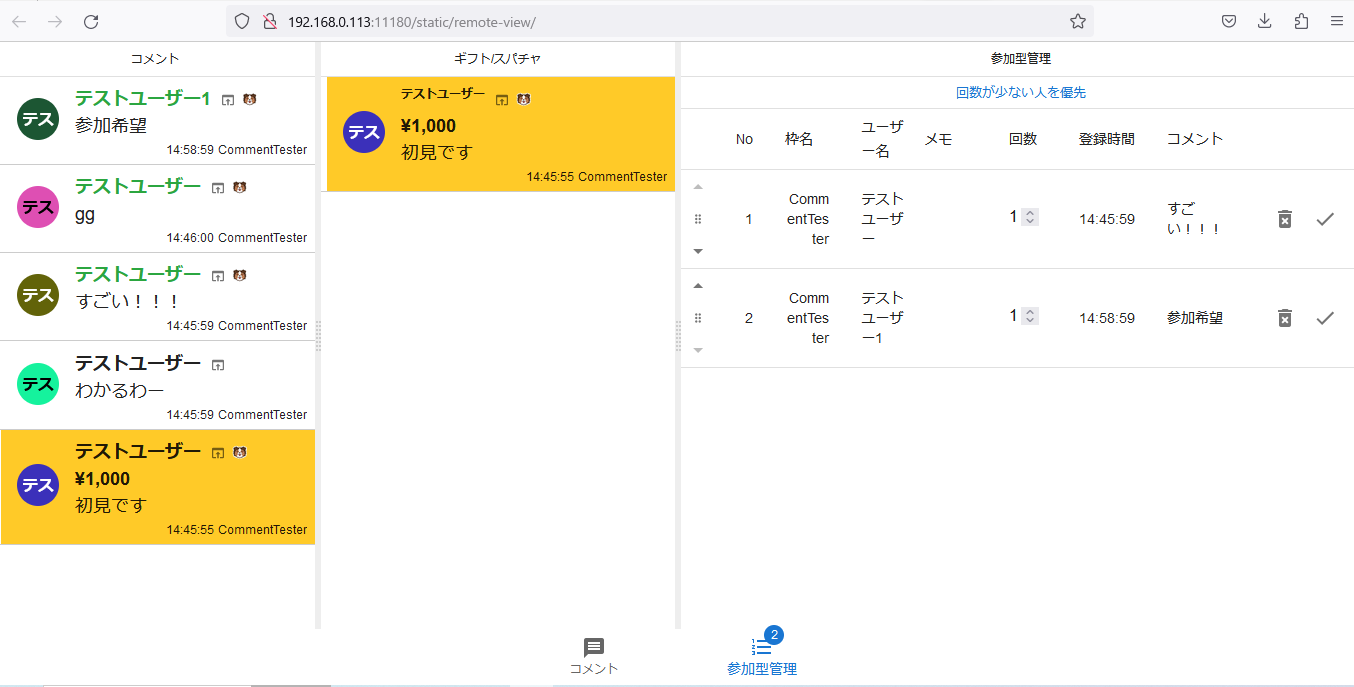Switch to the 参加型管理 bottom tab
The width and height of the screenshot is (1354, 687).
click(x=762, y=656)
